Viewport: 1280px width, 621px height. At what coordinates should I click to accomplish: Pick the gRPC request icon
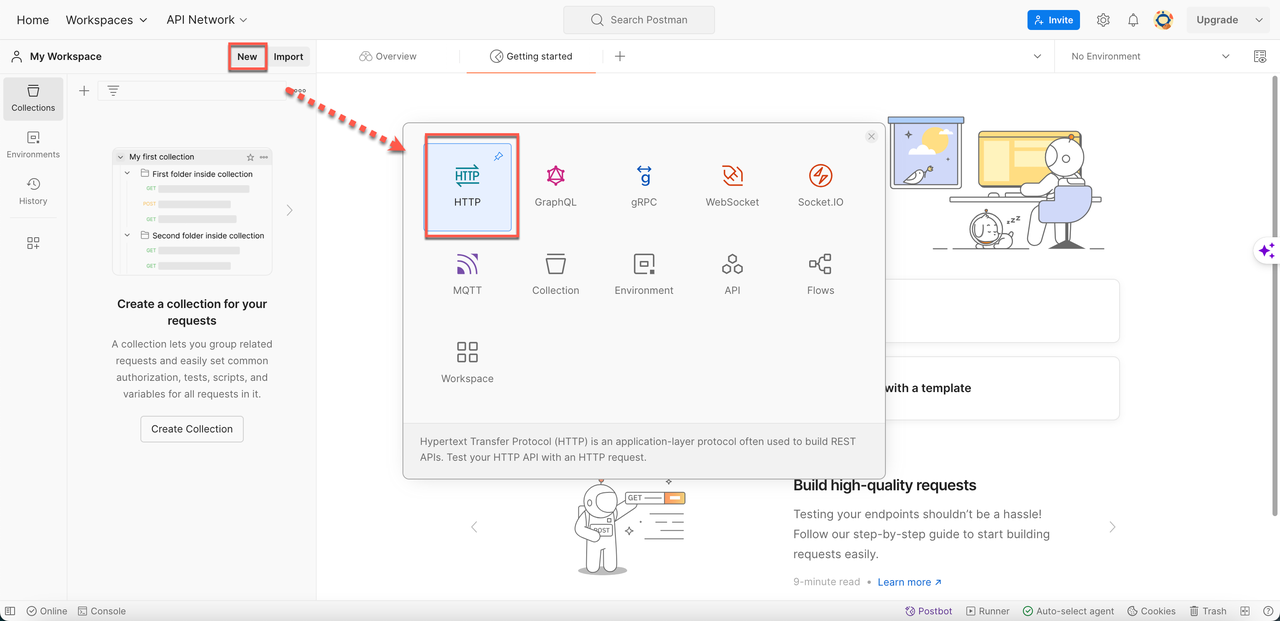644,187
